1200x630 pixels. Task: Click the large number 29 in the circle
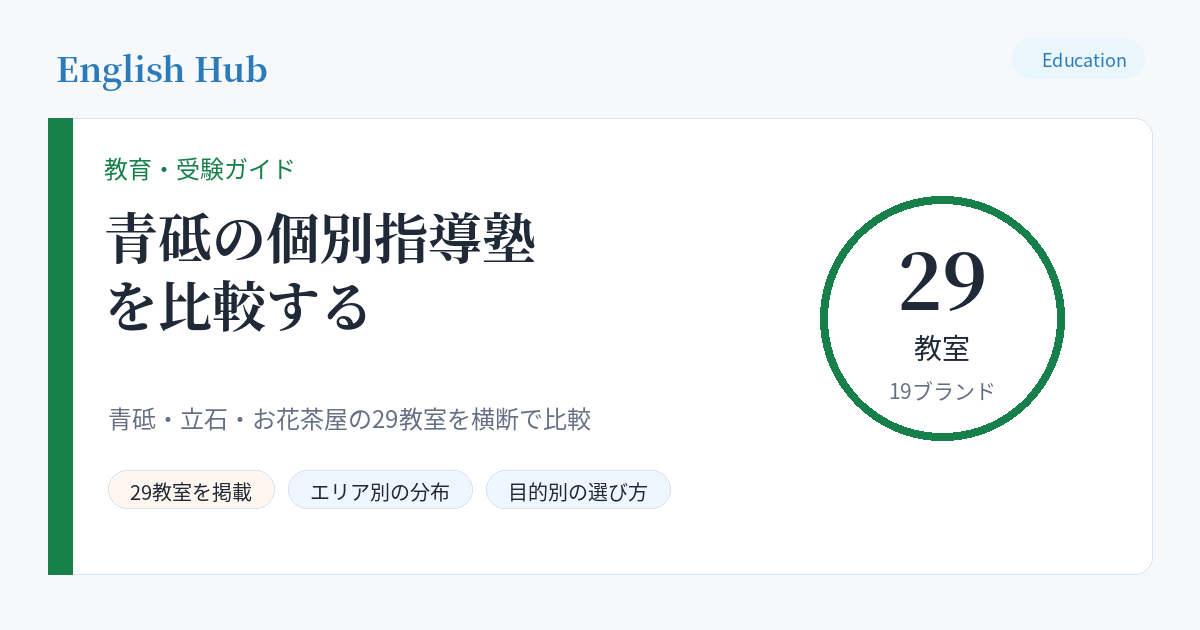point(942,280)
